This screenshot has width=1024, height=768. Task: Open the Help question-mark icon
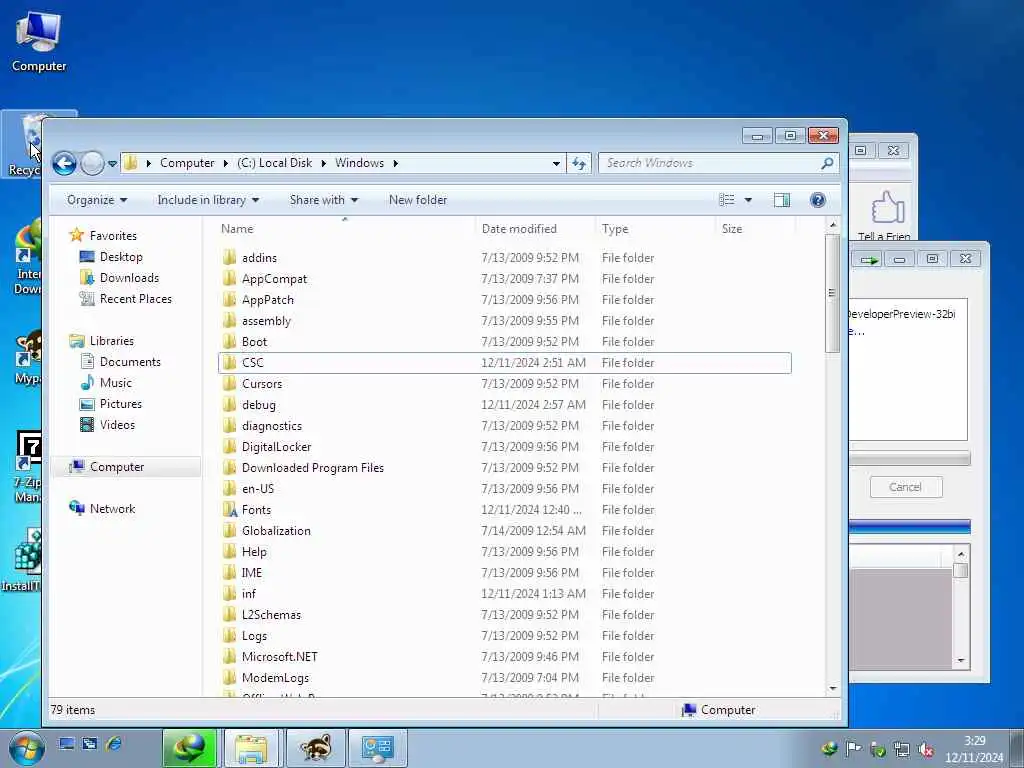[817, 200]
